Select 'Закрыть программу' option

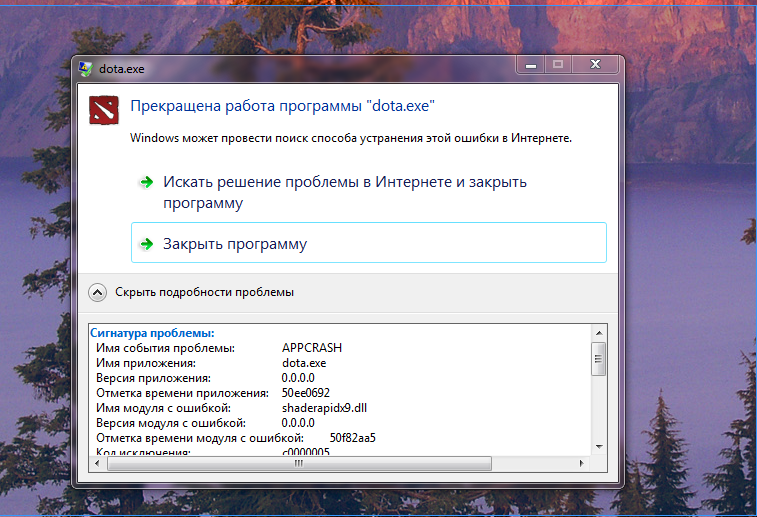tap(369, 243)
